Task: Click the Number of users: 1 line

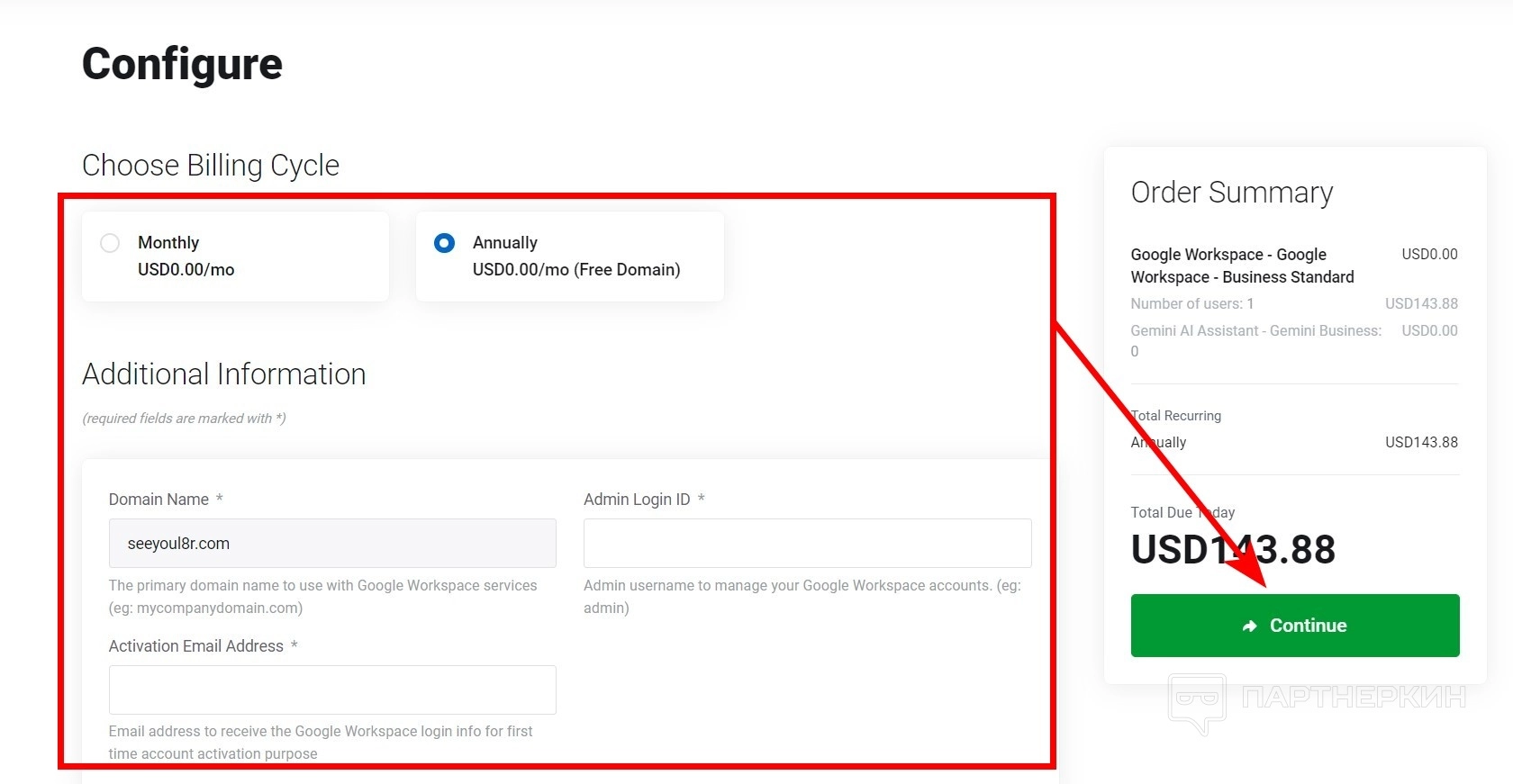Action: (x=1192, y=304)
